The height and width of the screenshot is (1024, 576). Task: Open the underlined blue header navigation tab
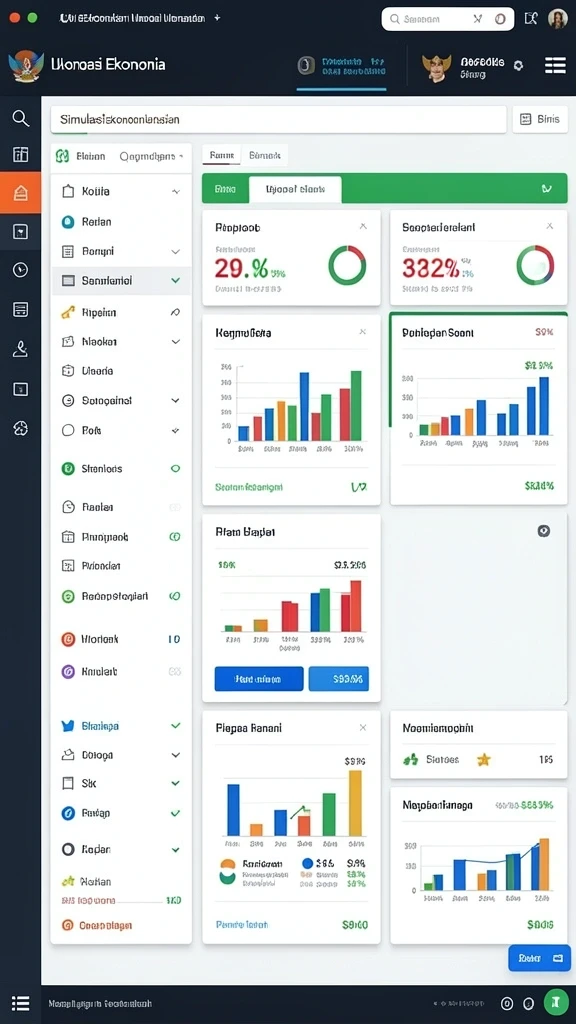(x=342, y=66)
